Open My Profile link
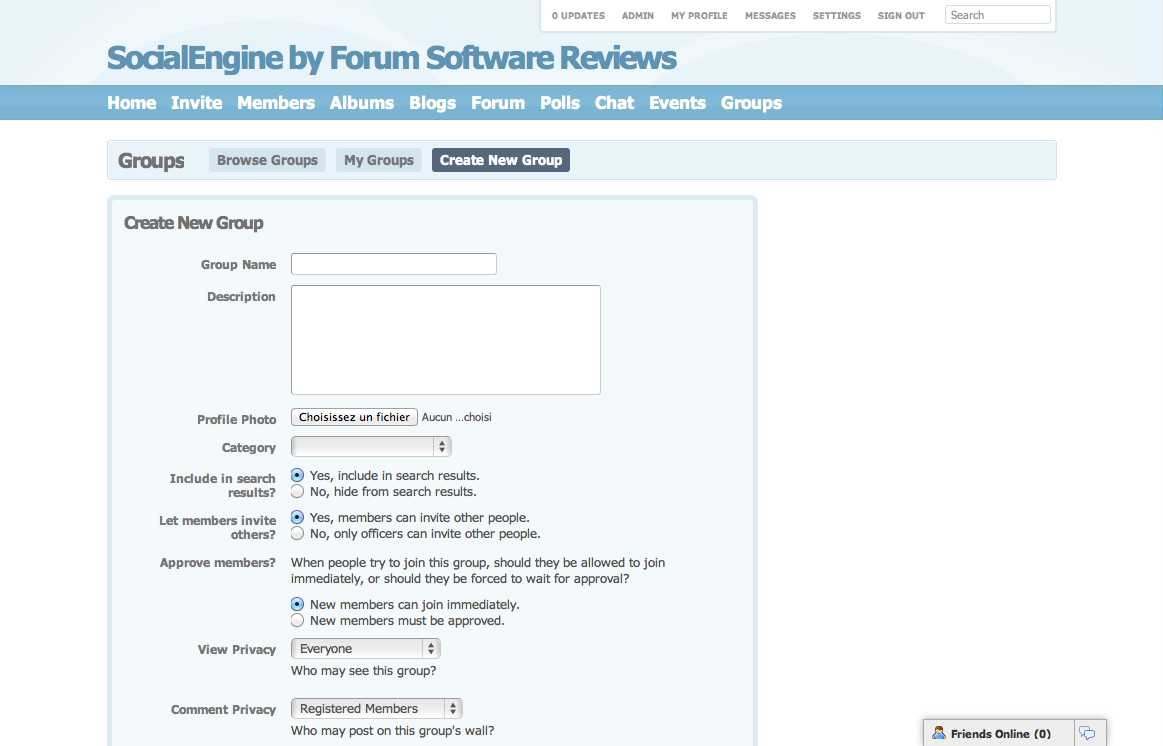 pyautogui.click(x=699, y=16)
